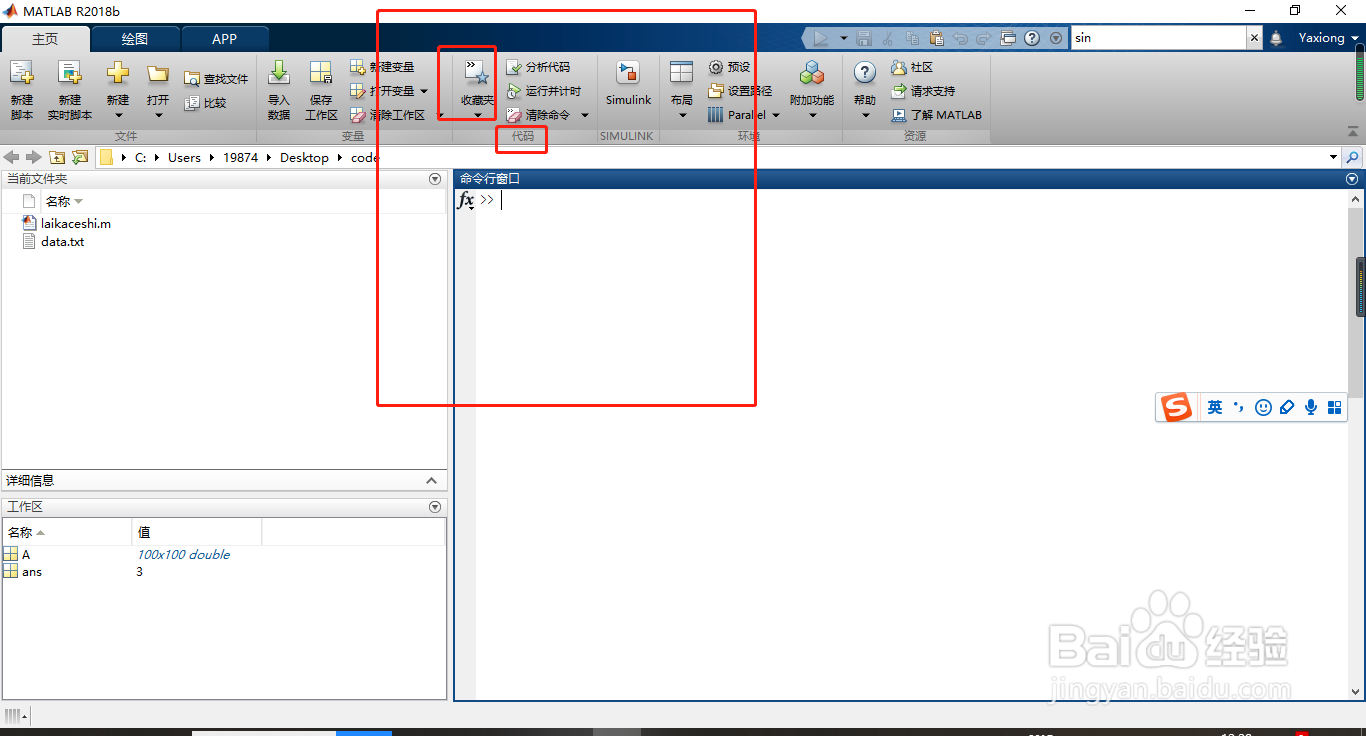Click the browse for folder icon
The height and width of the screenshot is (736, 1366).
point(80,157)
